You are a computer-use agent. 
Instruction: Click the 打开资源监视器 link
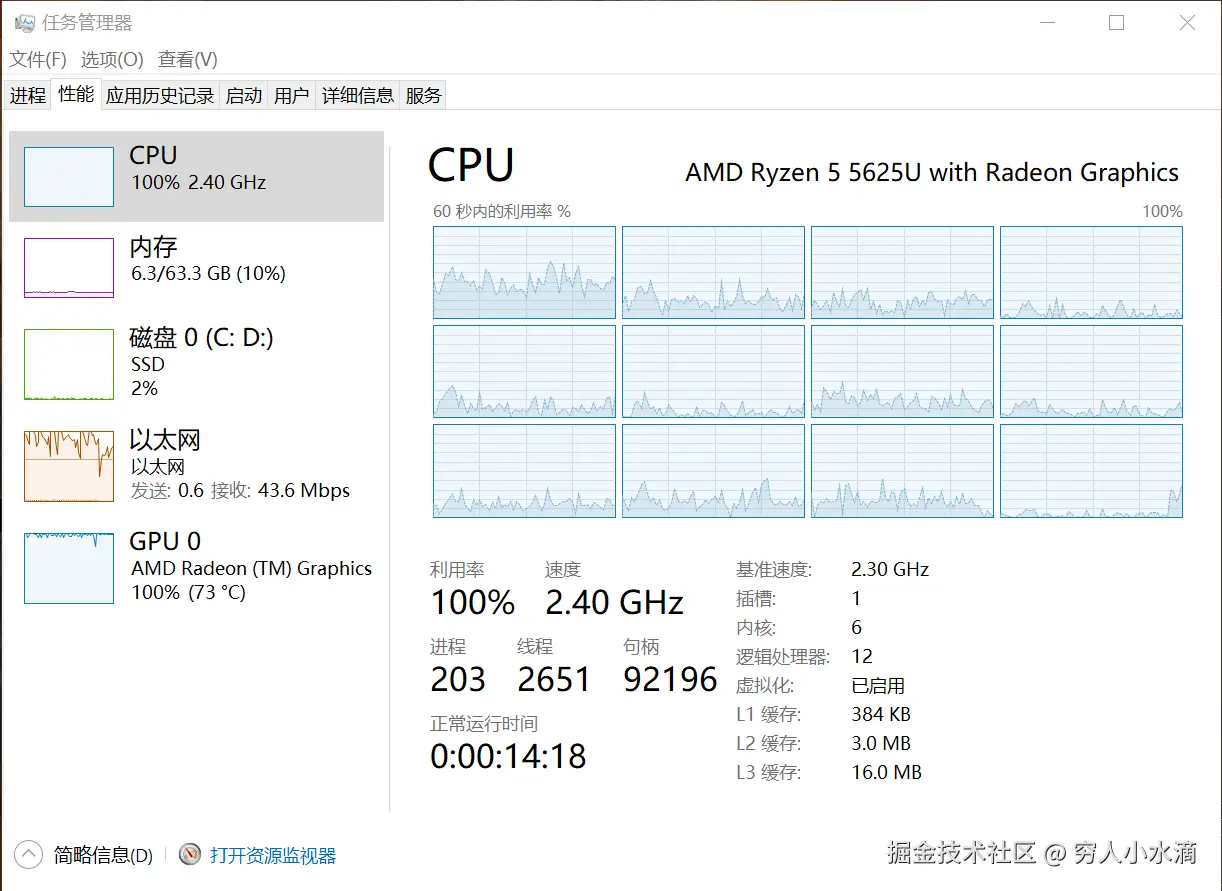click(x=273, y=856)
